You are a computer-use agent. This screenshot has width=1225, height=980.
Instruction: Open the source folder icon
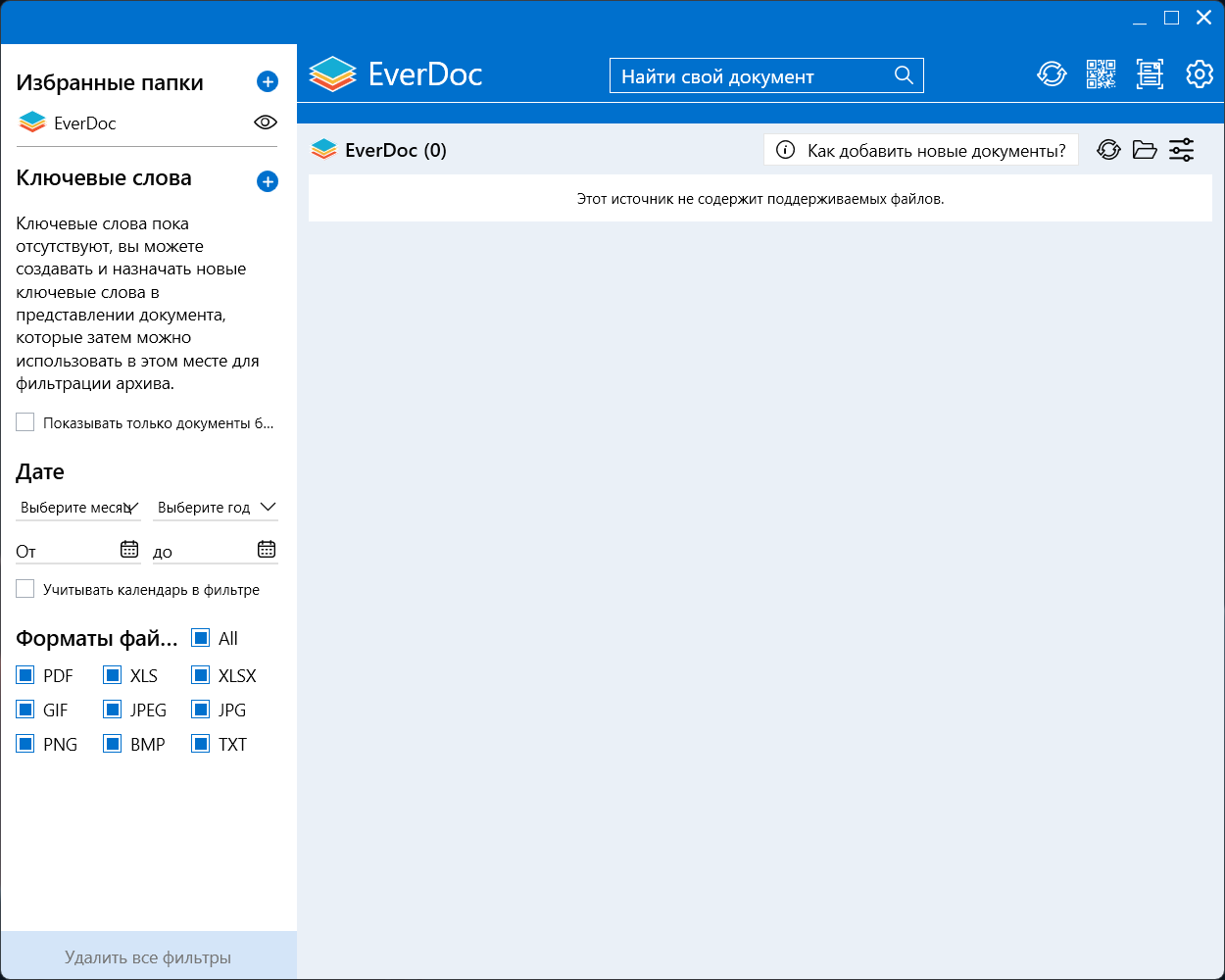(x=1145, y=150)
